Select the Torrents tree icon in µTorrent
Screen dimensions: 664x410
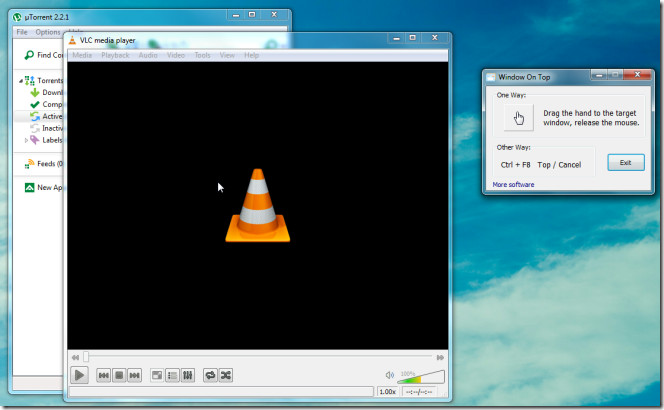click(30, 80)
